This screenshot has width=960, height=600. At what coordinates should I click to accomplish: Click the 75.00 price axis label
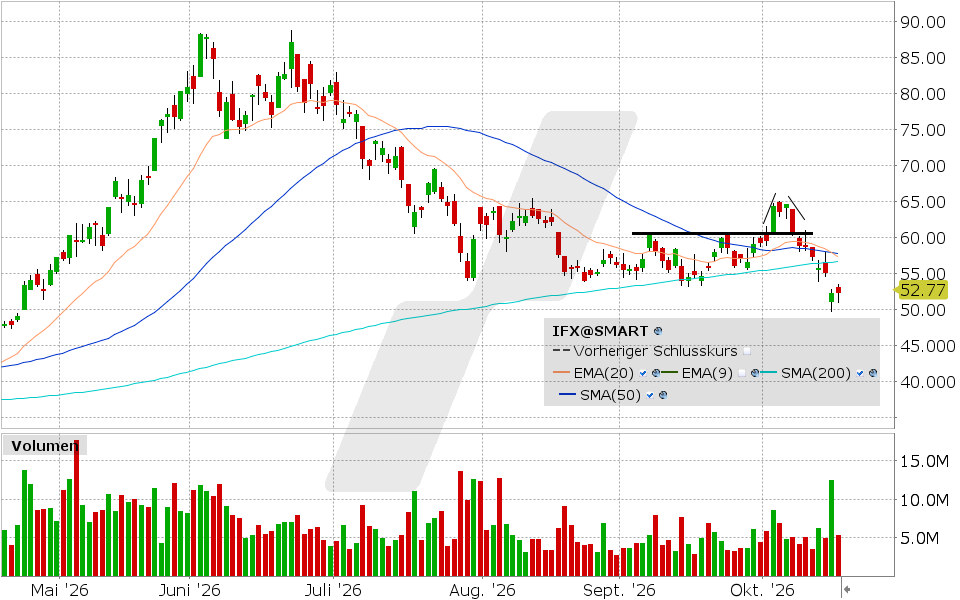tap(923, 130)
